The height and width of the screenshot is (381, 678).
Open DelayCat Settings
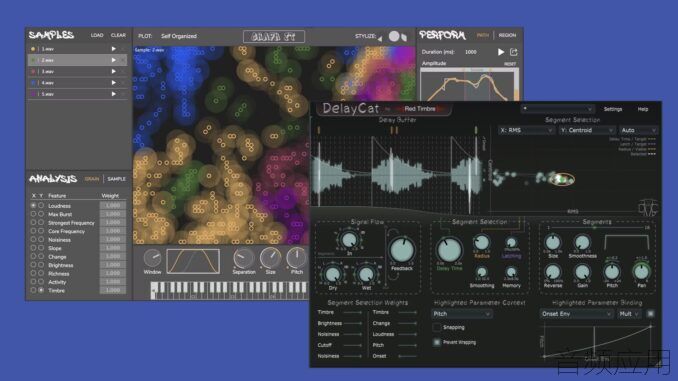pyautogui.click(x=613, y=109)
